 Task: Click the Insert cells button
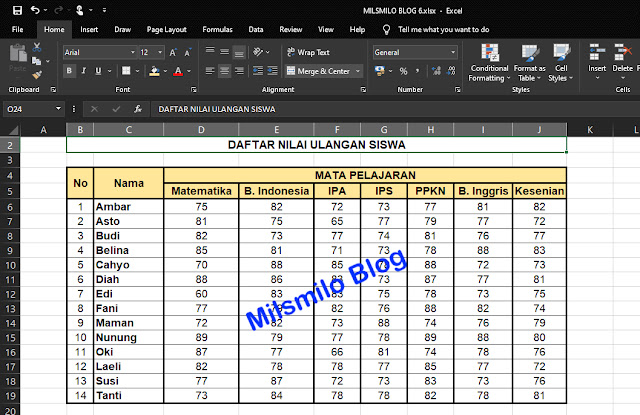click(597, 62)
